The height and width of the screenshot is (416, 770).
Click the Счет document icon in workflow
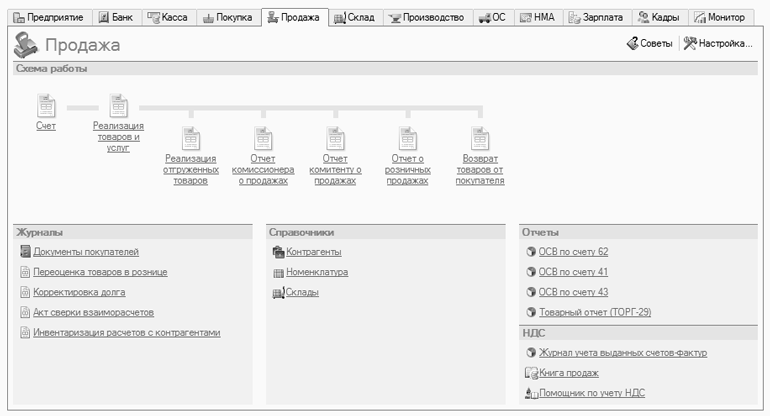click(x=45, y=105)
